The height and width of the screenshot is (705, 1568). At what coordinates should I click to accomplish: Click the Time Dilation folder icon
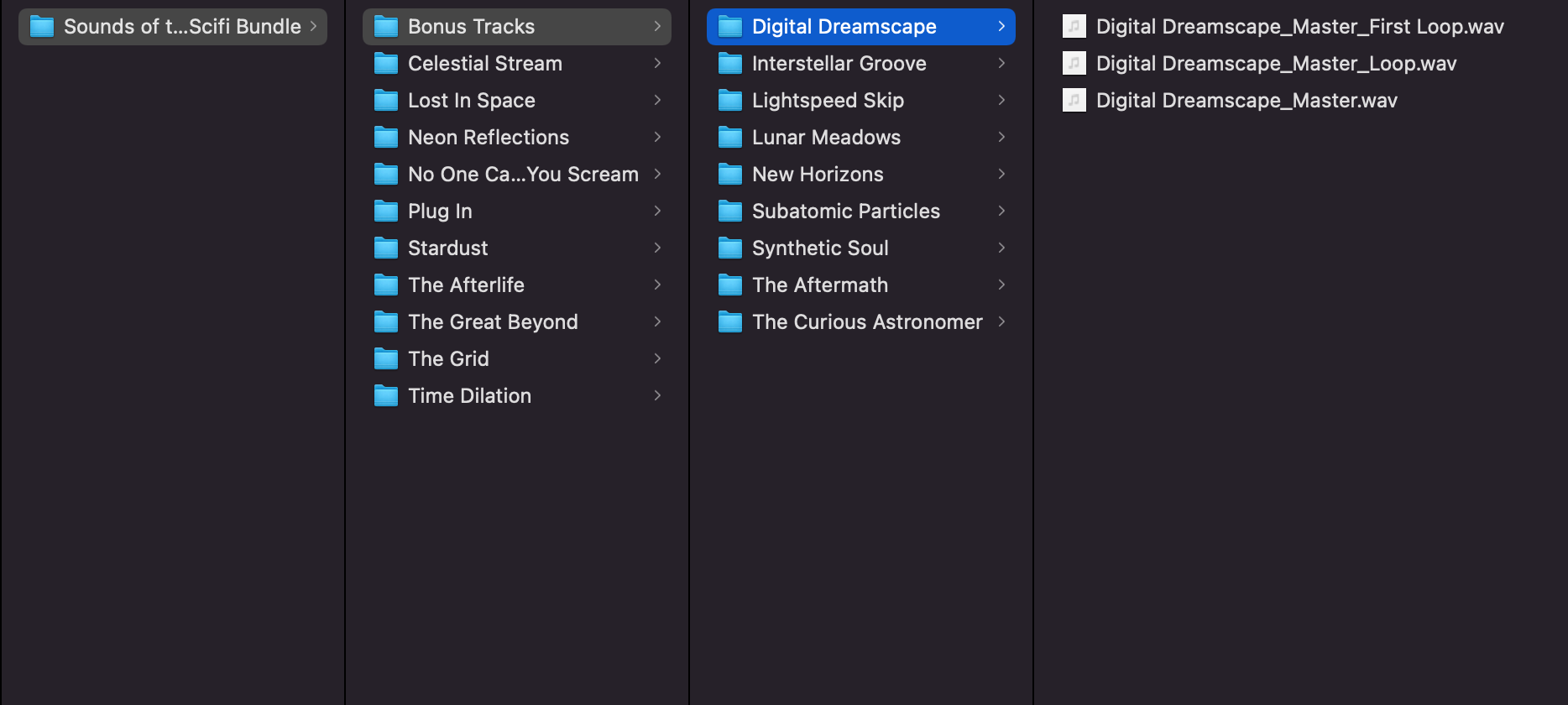[386, 396]
